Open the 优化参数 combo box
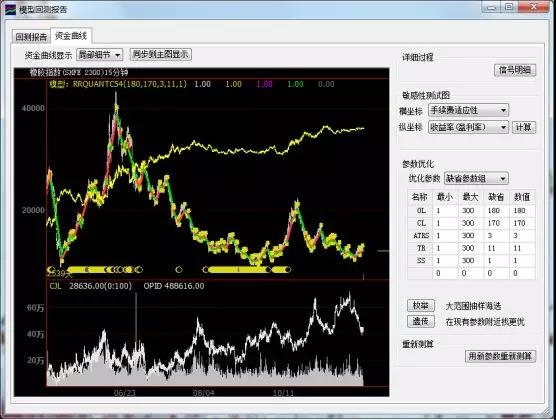The width and height of the screenshot is (556, 420). click(x=476, y=178)
